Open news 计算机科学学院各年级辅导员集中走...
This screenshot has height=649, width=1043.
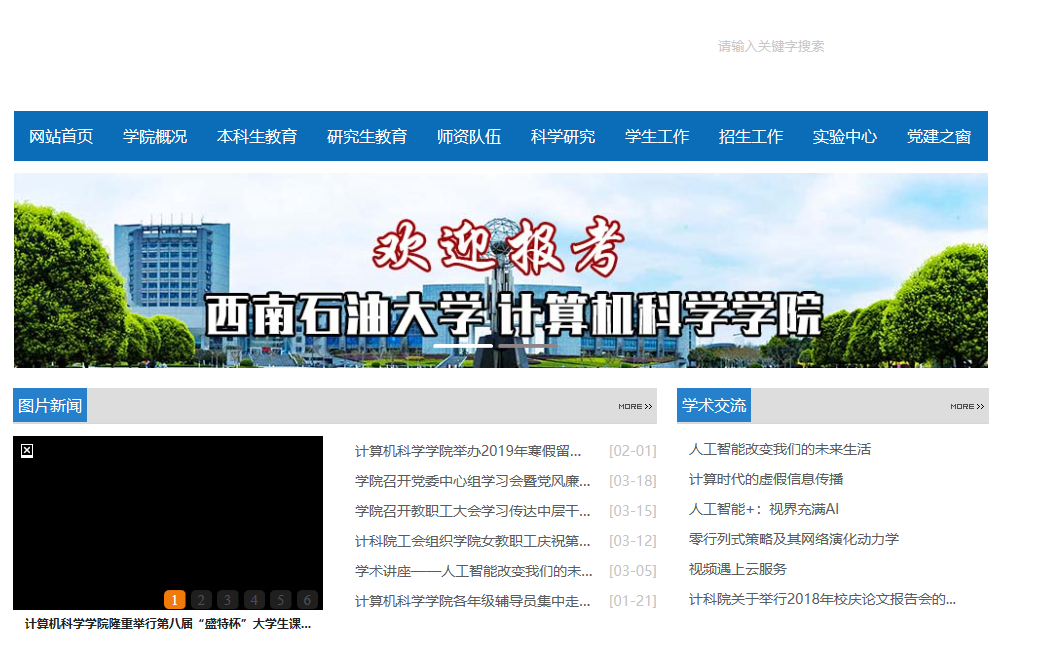click(472, 601)
